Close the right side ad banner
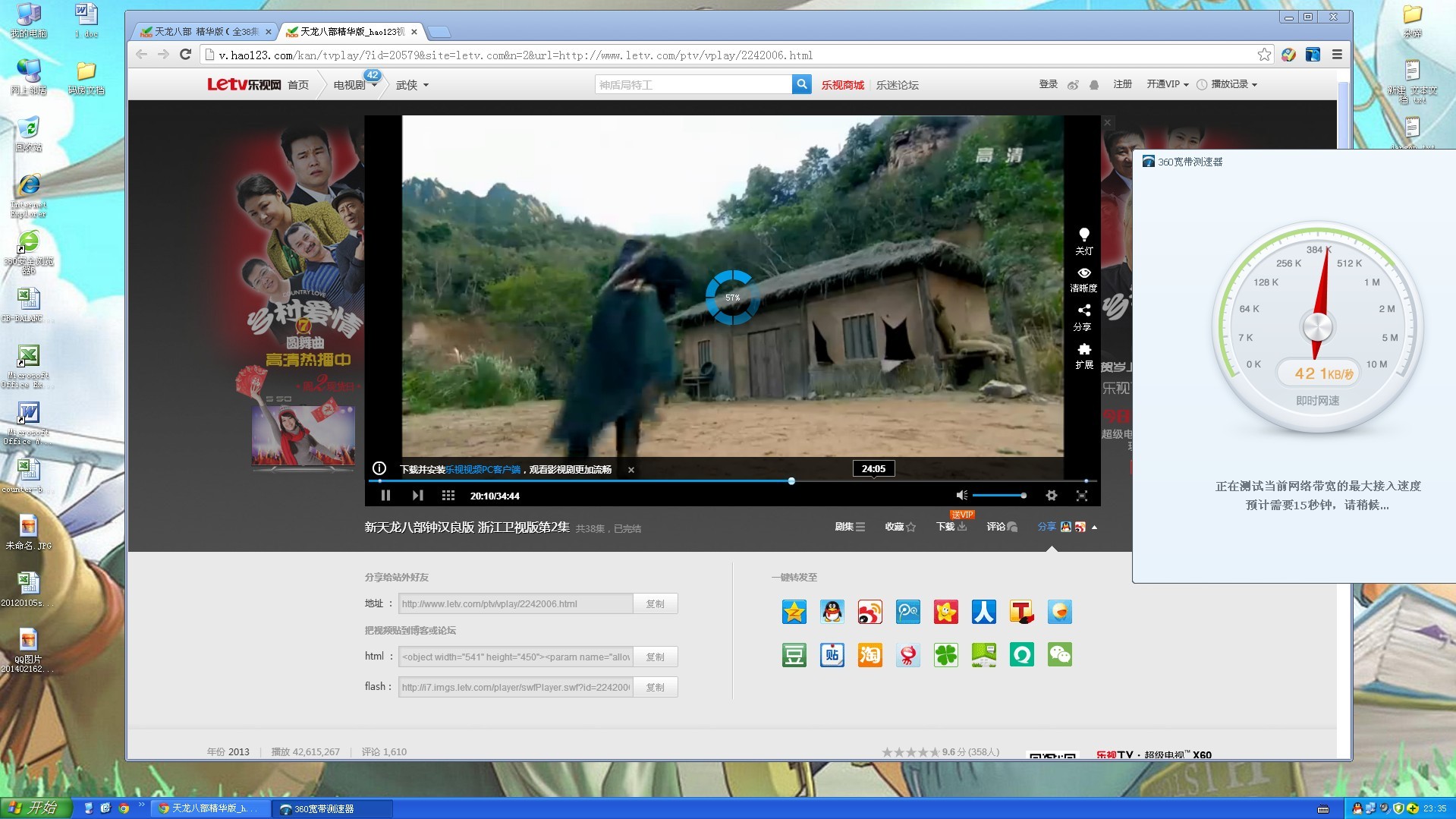 (1108, 122)
